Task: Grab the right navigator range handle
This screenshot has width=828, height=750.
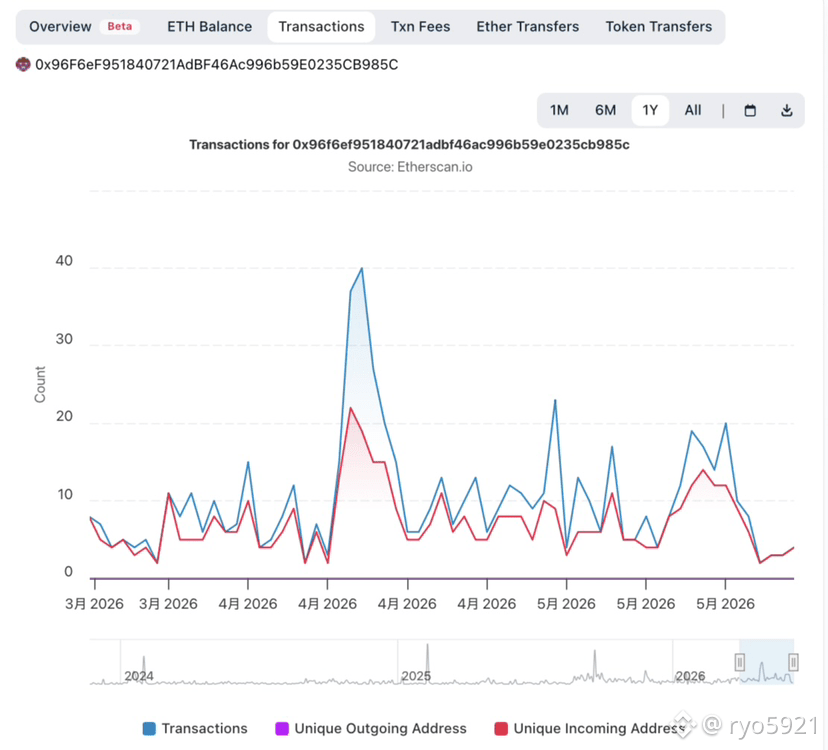Action: coord(793,662)
